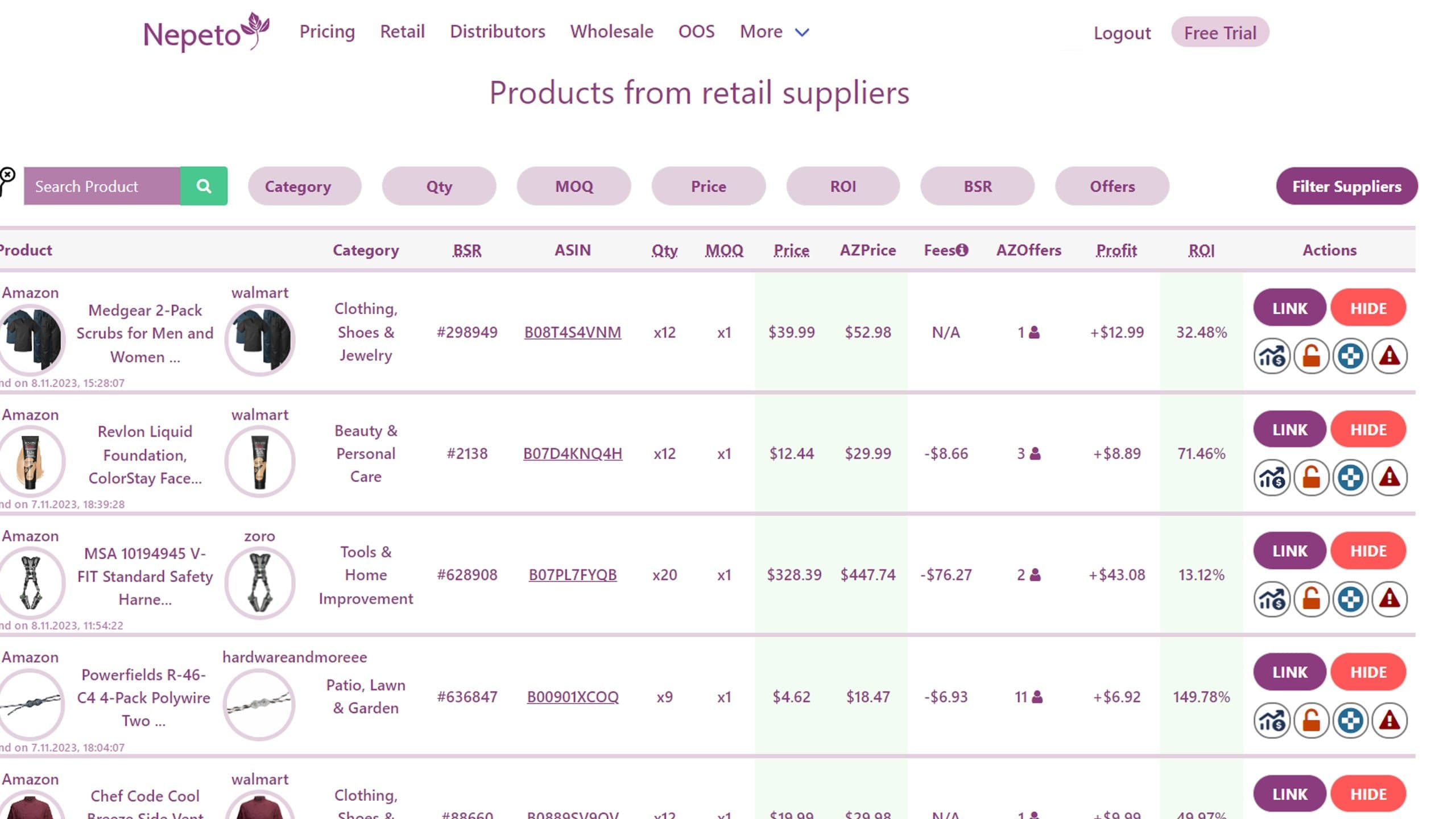Click walmart thumbnail of Medgear Scrubs
Viewport: 1456px width, 819px height.
[260, 340]
